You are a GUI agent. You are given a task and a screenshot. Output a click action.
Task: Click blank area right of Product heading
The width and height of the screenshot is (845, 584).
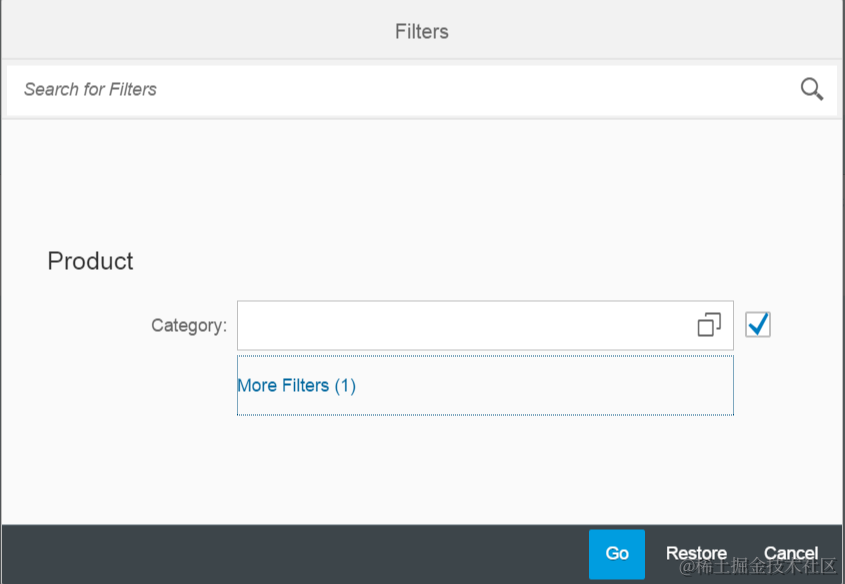(x=450, y=261)
